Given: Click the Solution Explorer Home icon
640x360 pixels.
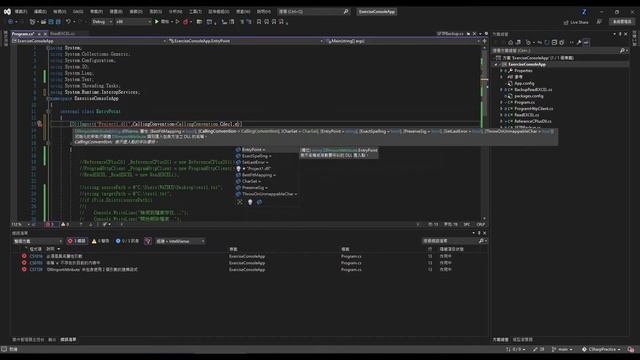Looking at the screenshot, I should (x=510, y=42).
